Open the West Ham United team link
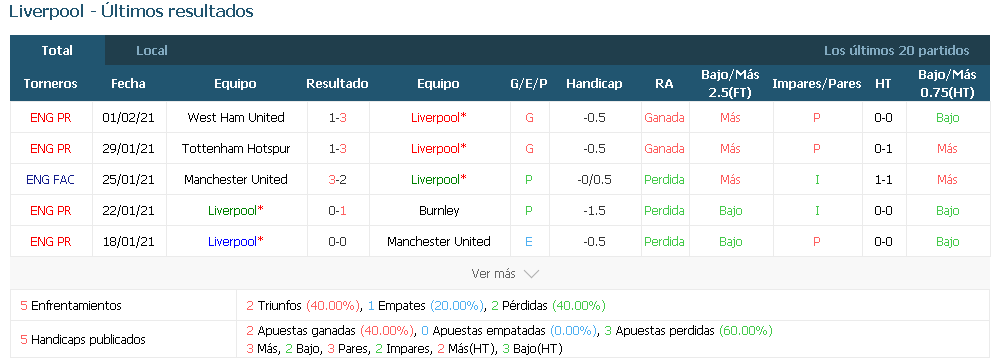 236,118
